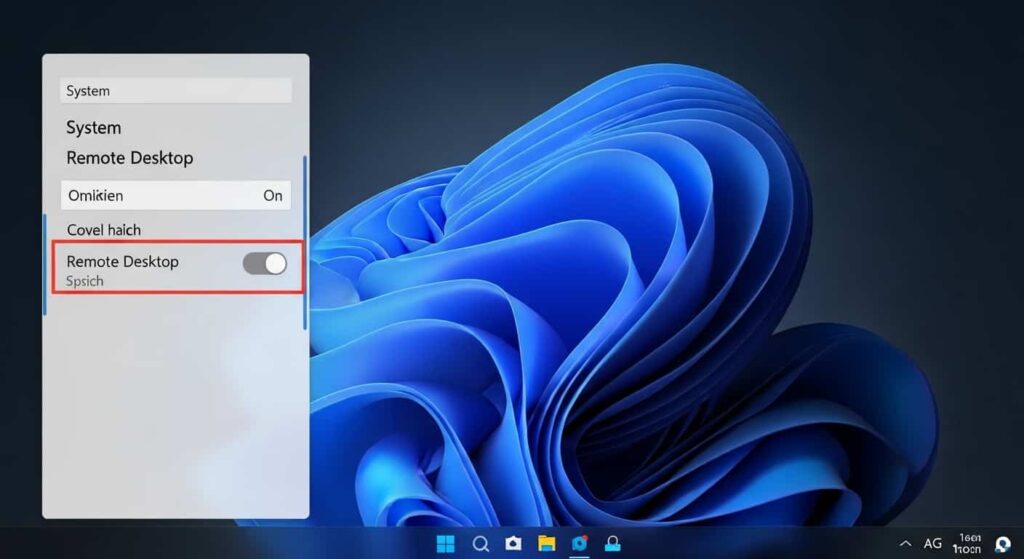
Task: Open taskbar Search magnifier
Action: 480,543
